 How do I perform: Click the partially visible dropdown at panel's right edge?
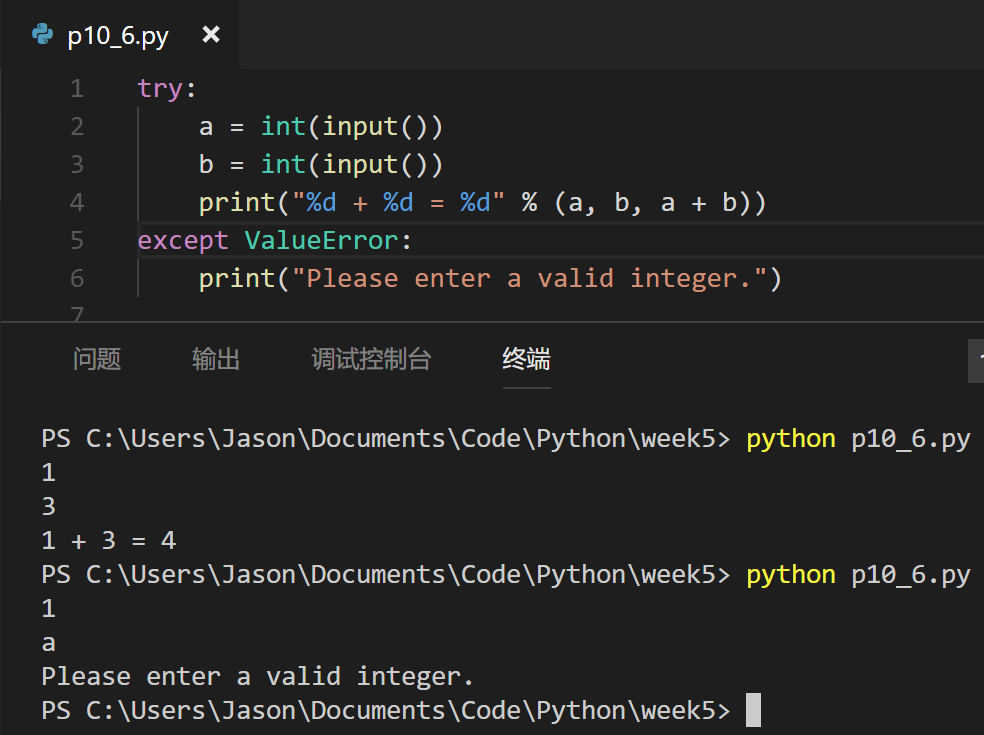(976, 361)
